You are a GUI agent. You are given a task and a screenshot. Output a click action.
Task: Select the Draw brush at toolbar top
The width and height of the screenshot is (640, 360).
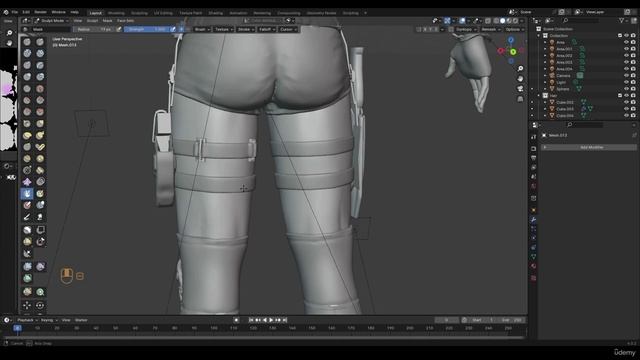[27, 42]
